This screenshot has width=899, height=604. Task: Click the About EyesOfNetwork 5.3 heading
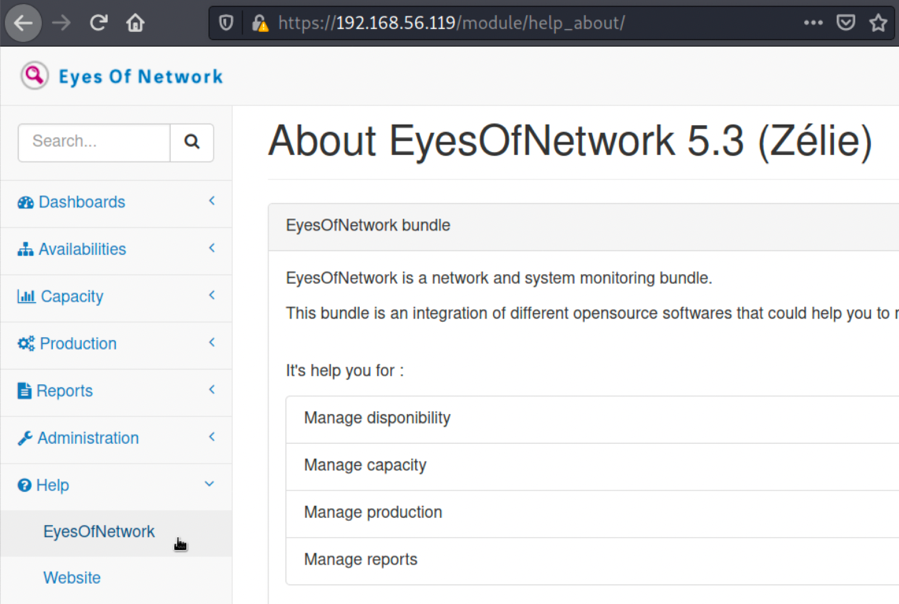570,141
